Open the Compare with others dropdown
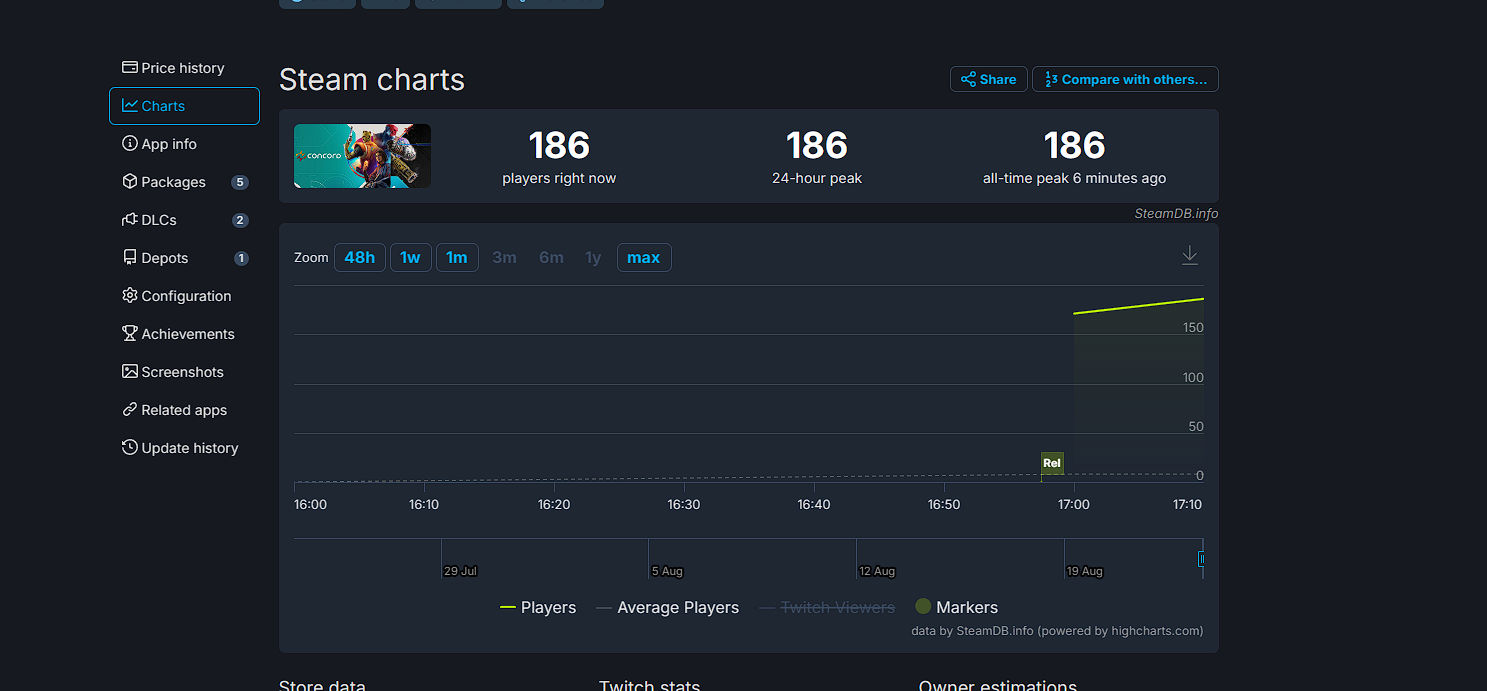This screenshot has height=691, width=1487. coord(1125,79)
